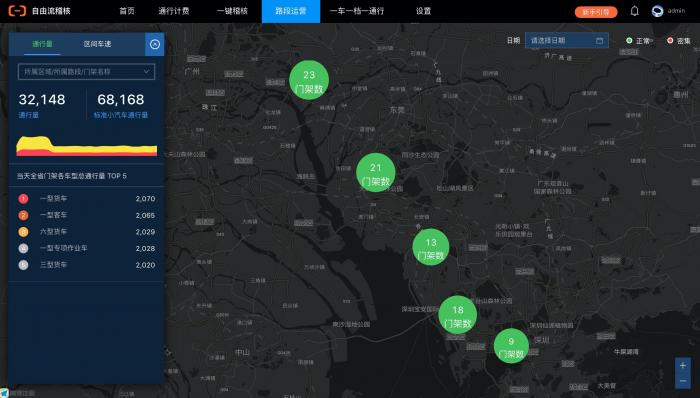Screen dimensions: 700x398
Task: Click calendar icon in date field
Action: click(600, 41)
